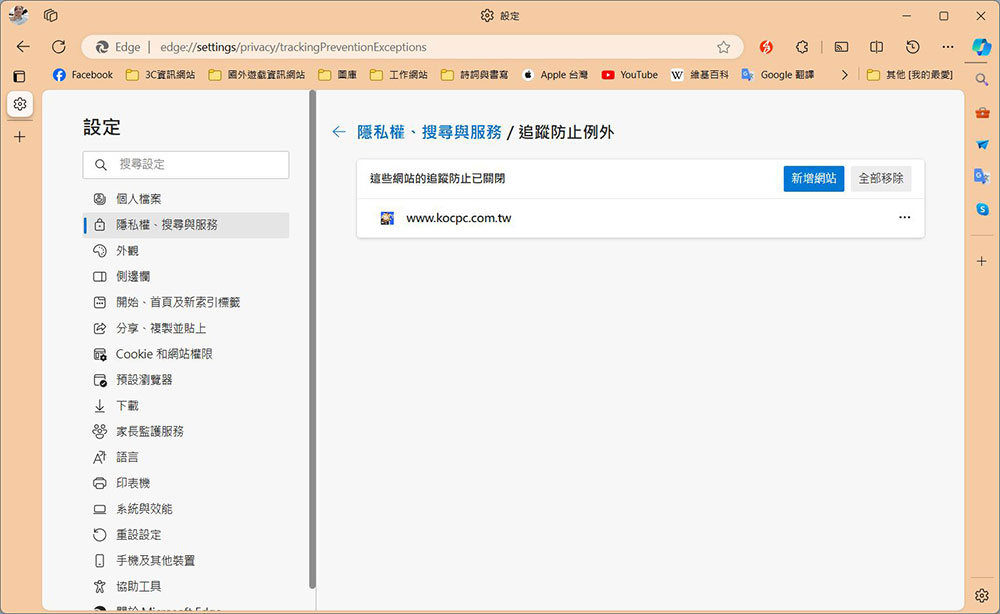Select the settings gear vertical tab
The height and width of the screenshot is (614, 1000).
(x=20, y=104)
